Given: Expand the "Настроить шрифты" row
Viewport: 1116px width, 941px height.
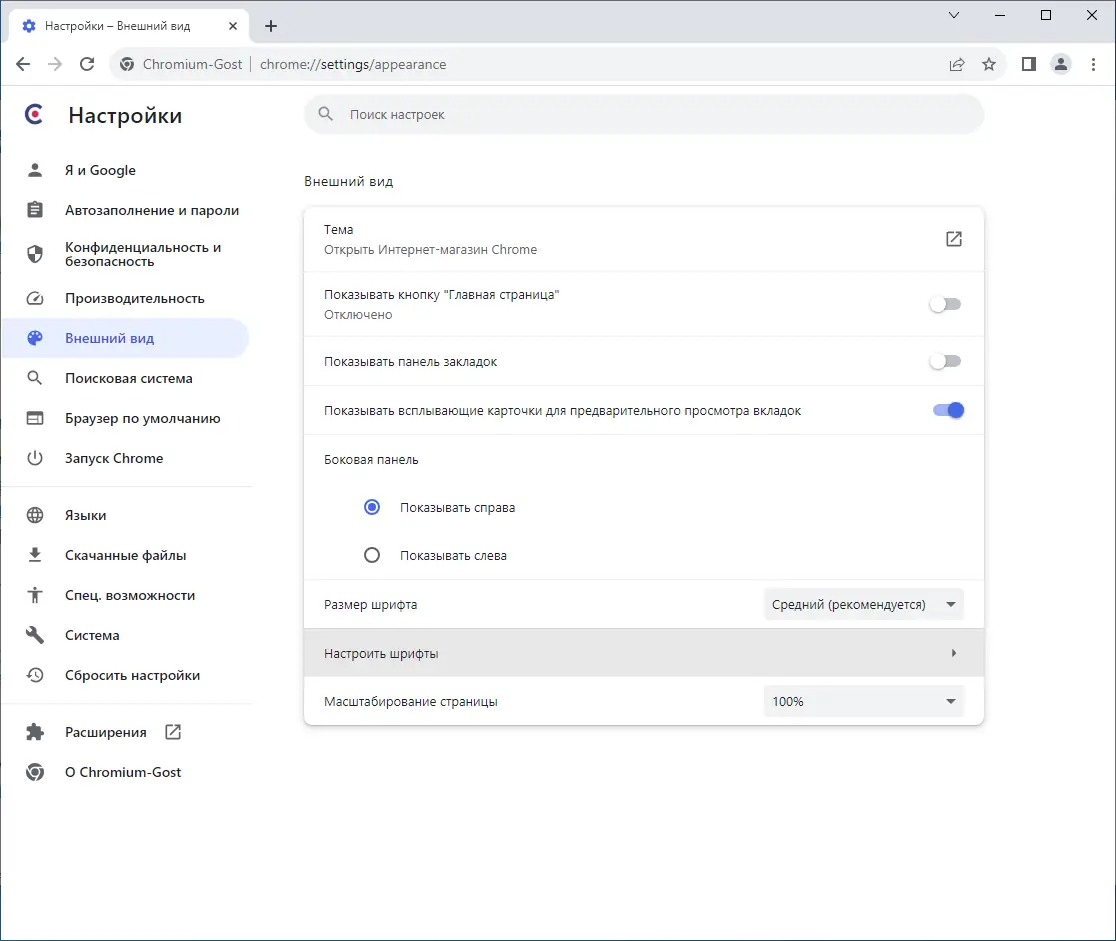Looking at the screenshot, I should (x=643, y=653).
